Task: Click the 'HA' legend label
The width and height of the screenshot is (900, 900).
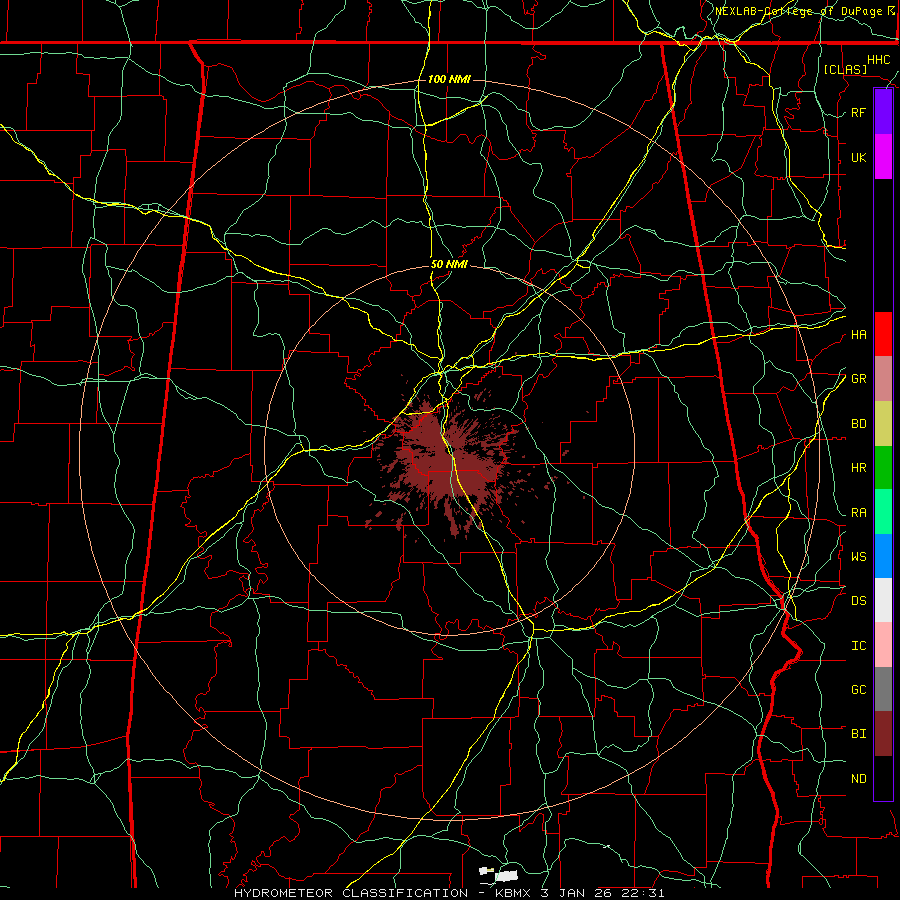Action: coord(858,334)
